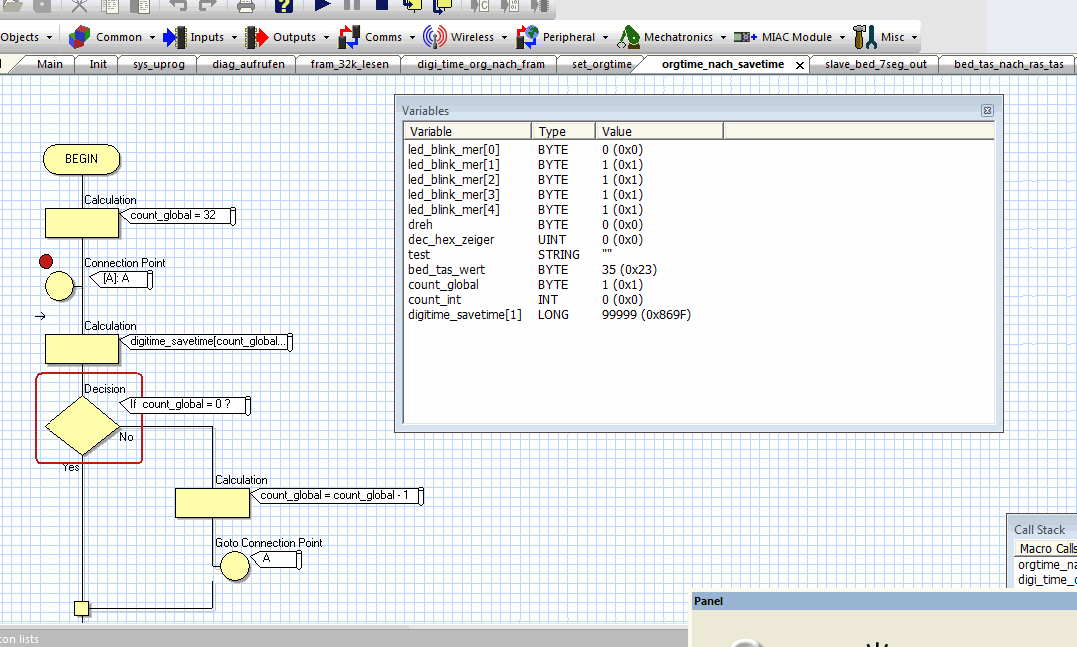Screen dimensions: 1077x647
Task: Stop the simulation with the Stop icon
Action: pyautogui.click(x=382, y=4)
